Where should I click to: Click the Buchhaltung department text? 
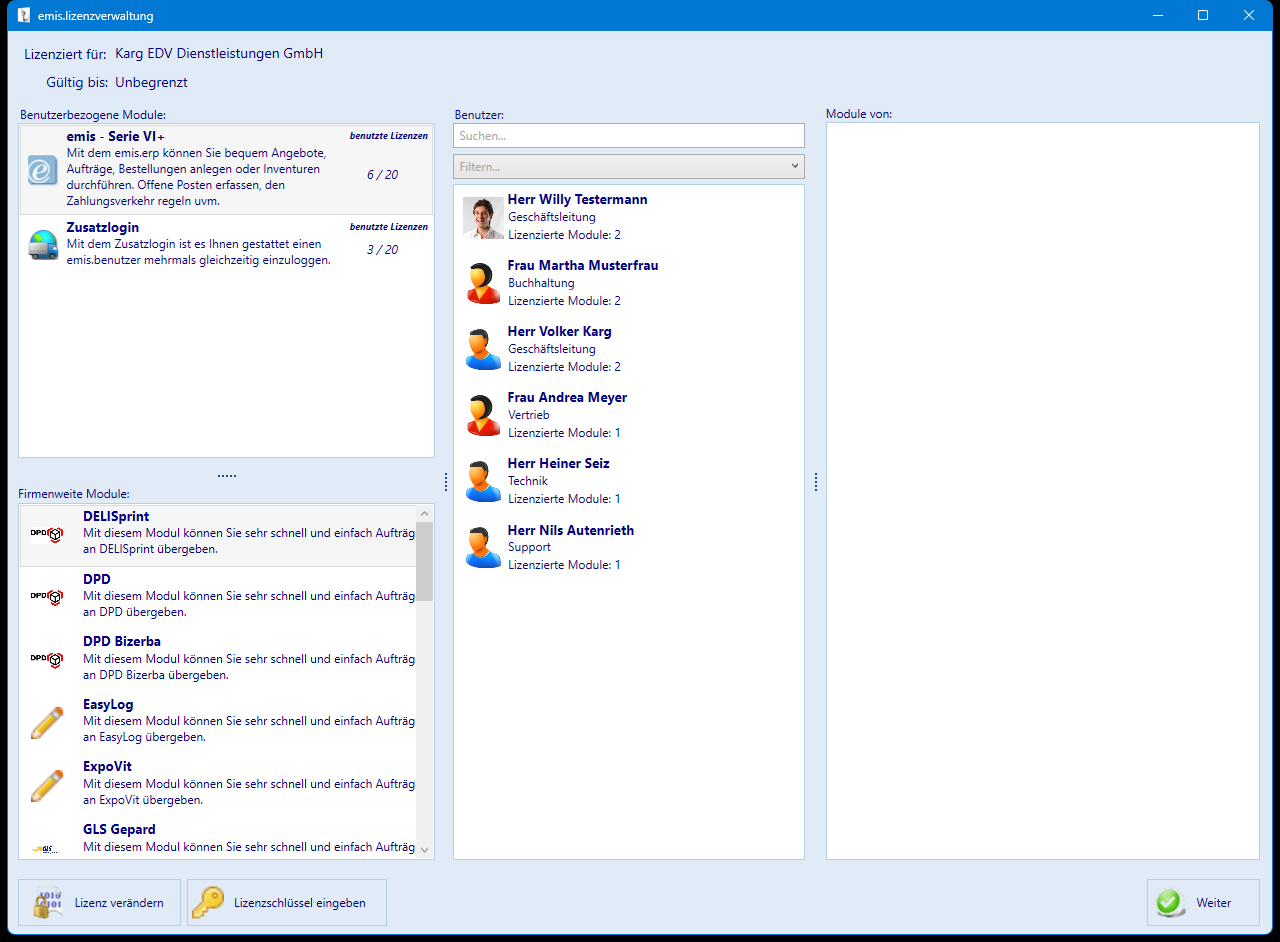pyautogui.click(x=541, y=283)
